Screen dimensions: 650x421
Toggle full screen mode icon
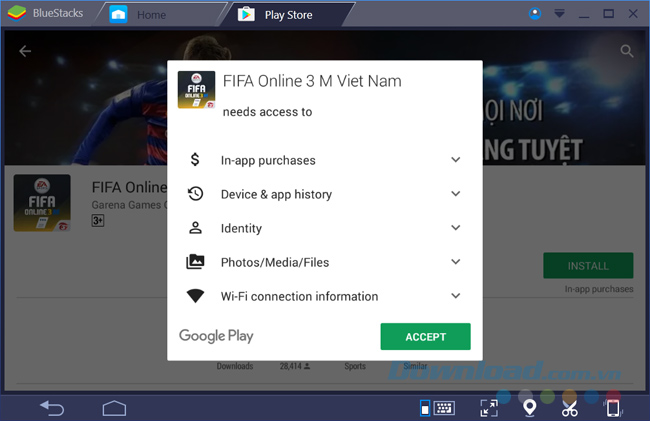tap(489, 408)
